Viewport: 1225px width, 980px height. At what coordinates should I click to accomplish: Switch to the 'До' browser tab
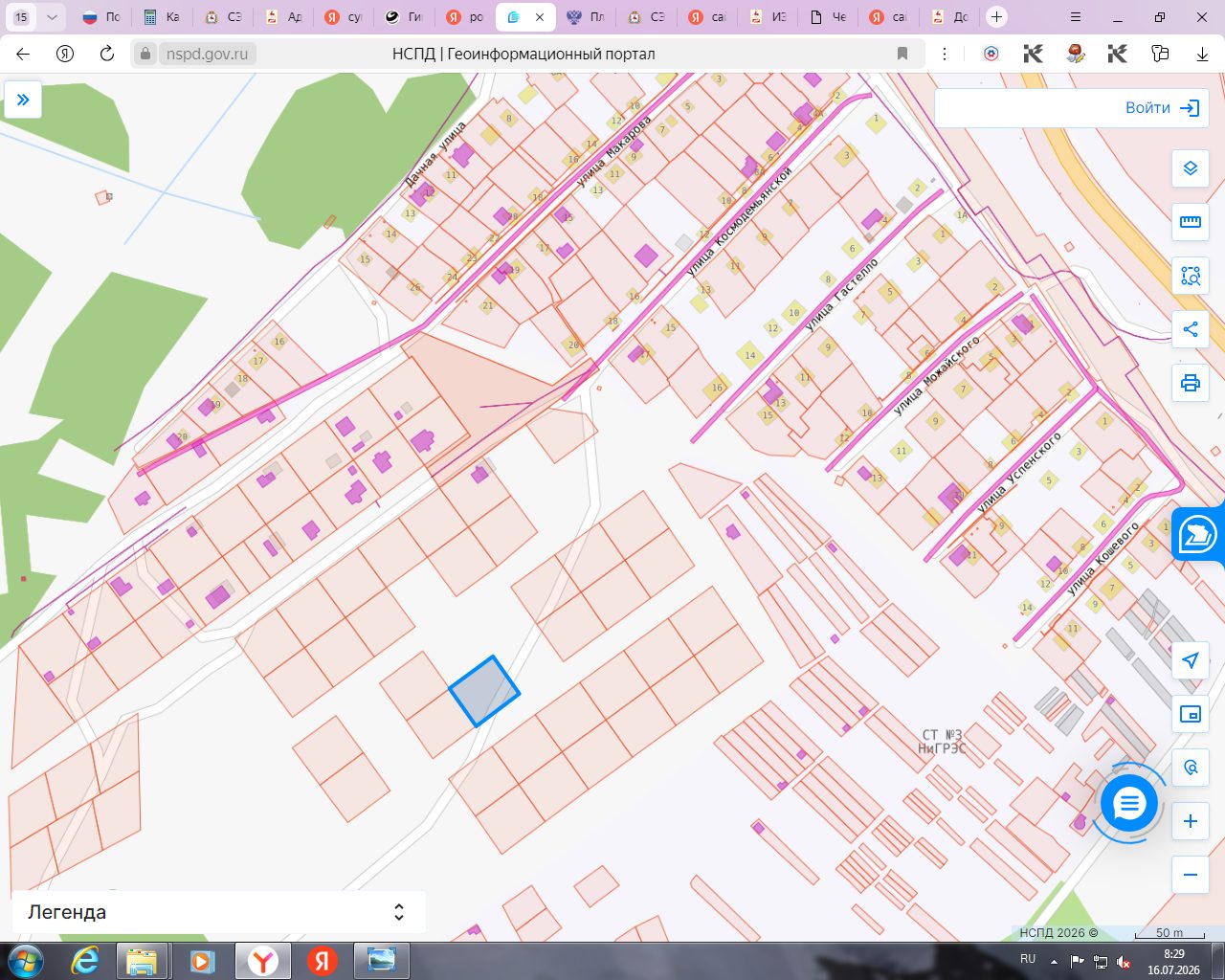pyautogui.click(x=948, y=17)
